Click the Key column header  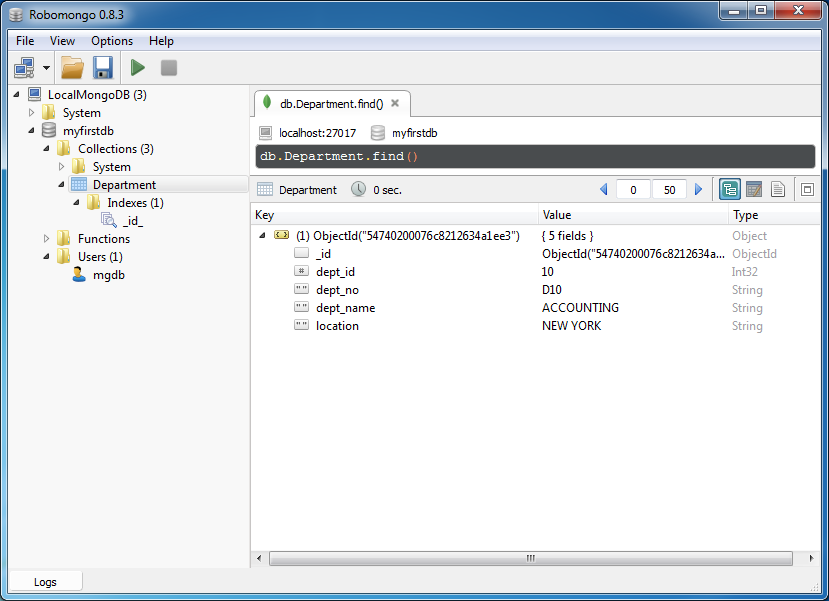tap(394, 215)
